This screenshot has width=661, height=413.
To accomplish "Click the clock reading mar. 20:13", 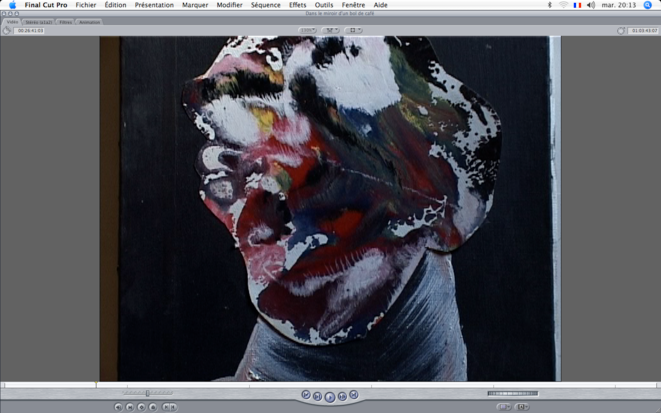I will (619, 5).
